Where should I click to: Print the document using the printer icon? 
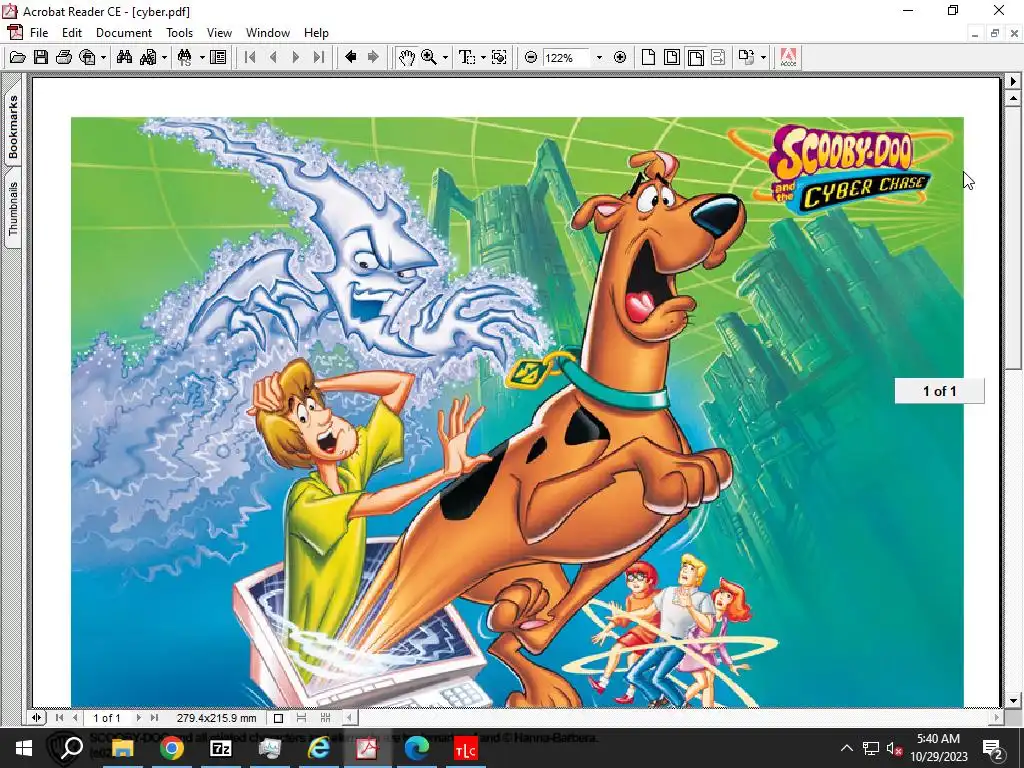pyautogui.click(x=63, y=57)
